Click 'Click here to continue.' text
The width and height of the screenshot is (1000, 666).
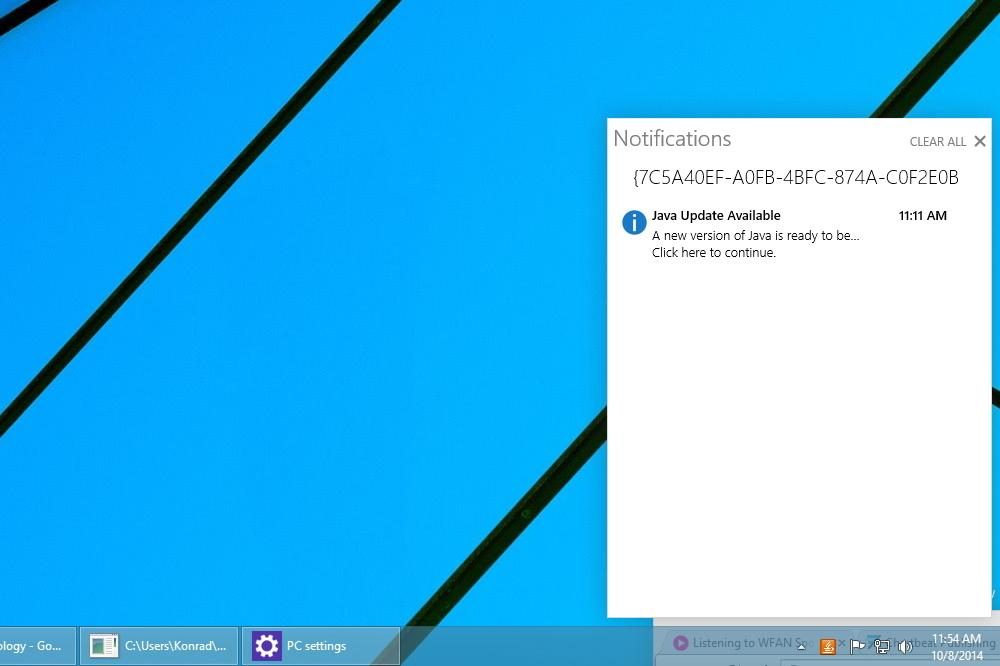714,253
